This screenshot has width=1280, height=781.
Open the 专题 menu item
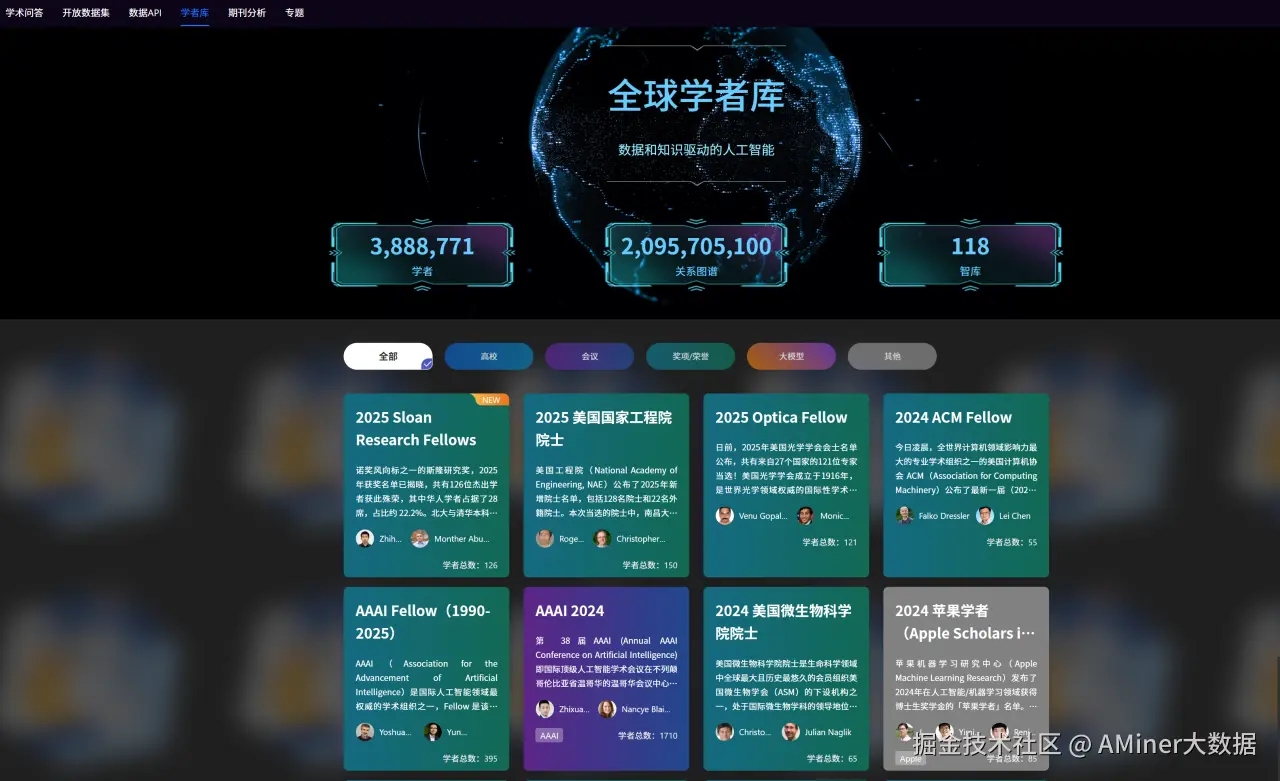[293, 13]
